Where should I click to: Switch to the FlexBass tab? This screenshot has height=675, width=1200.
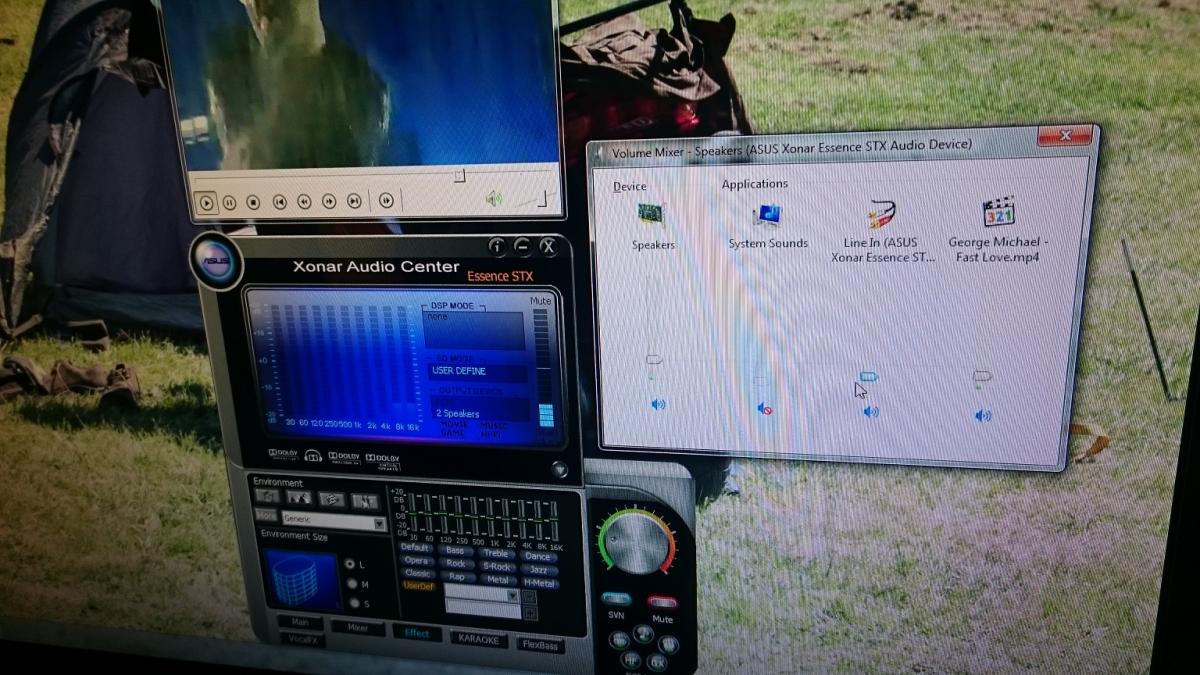pyautogui.click(x=540, y=646)
